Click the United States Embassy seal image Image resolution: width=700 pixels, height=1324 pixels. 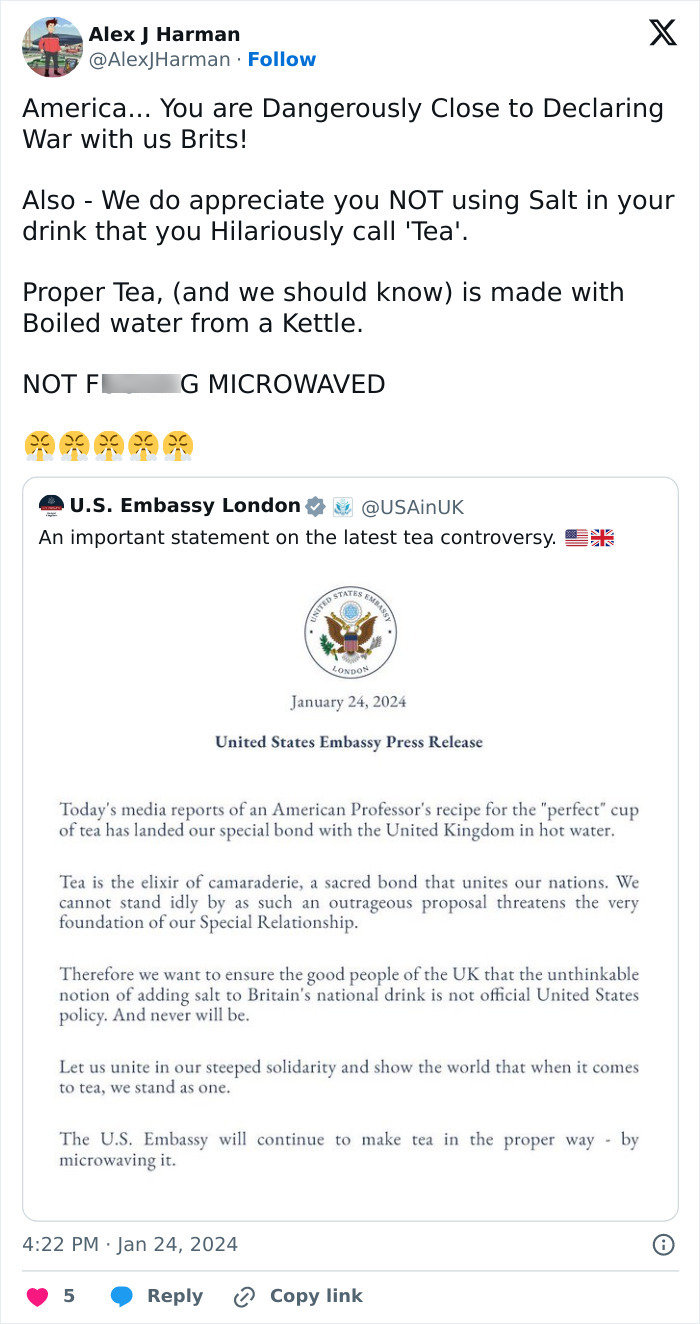(x=349, y=631)
